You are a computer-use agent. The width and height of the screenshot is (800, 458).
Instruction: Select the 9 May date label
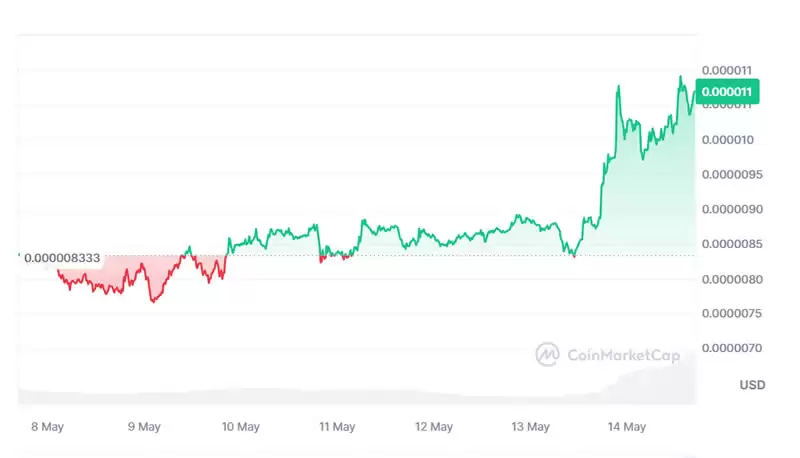tap(144, 427)
